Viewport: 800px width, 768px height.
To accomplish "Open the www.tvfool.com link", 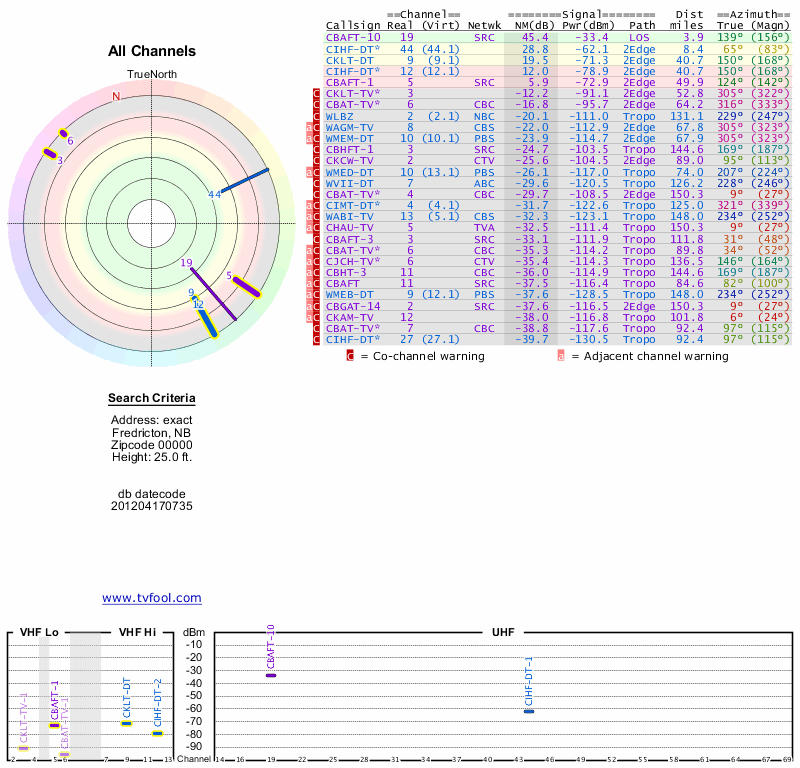I will tap(152, 598).
